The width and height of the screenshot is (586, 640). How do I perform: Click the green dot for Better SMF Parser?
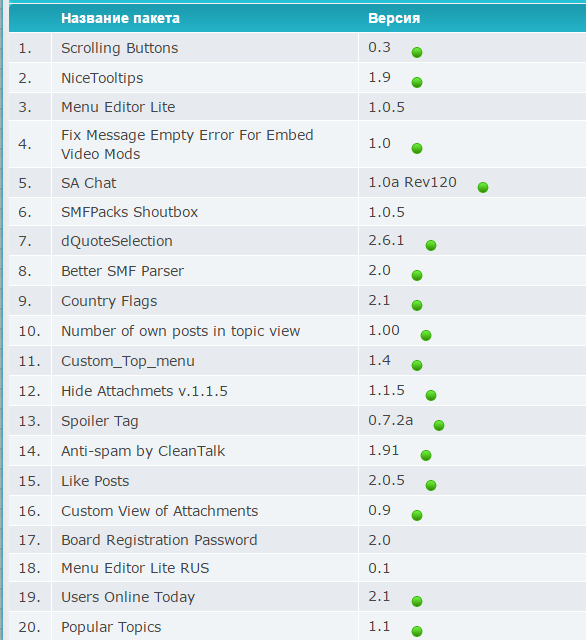click(x=417, y=276)
